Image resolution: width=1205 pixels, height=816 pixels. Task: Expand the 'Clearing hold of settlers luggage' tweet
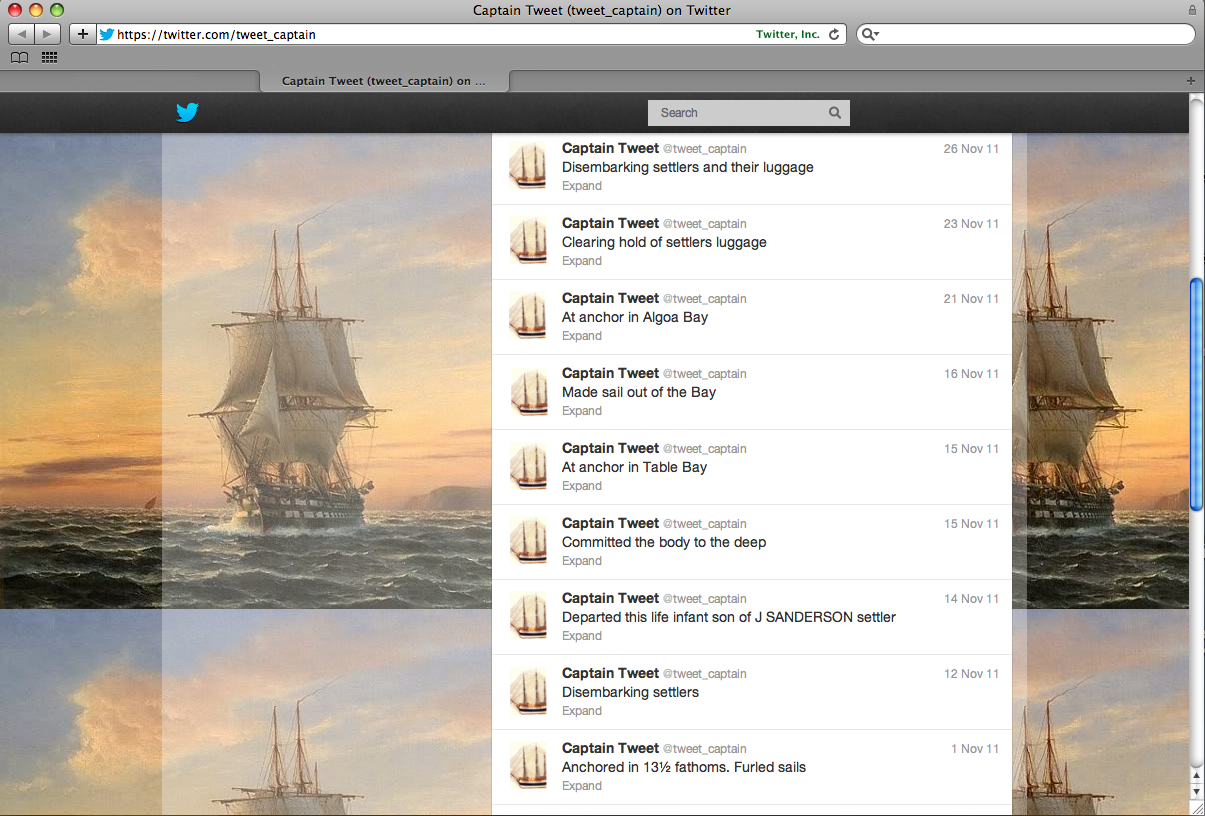coord(582,261)
